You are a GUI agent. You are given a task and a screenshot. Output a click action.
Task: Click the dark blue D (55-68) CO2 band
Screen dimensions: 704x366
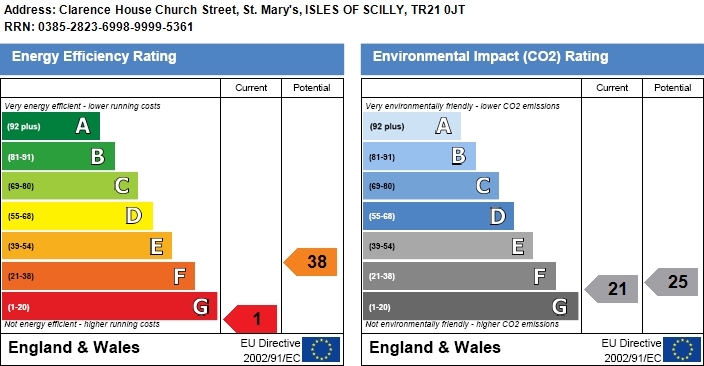439,216
